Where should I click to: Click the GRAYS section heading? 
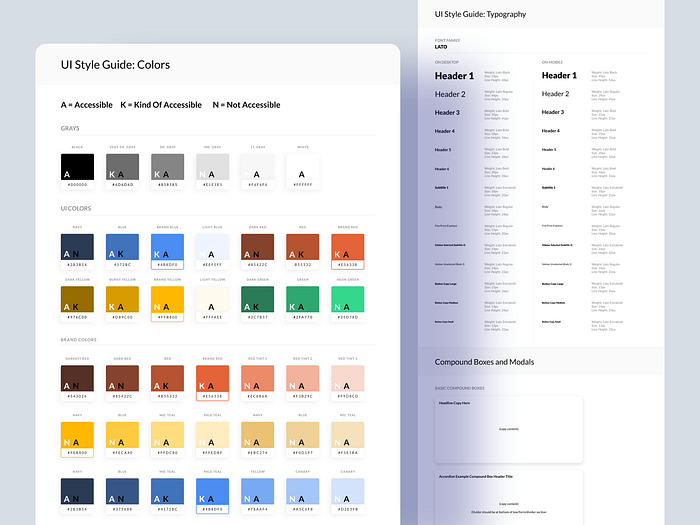tap(70, 129)
